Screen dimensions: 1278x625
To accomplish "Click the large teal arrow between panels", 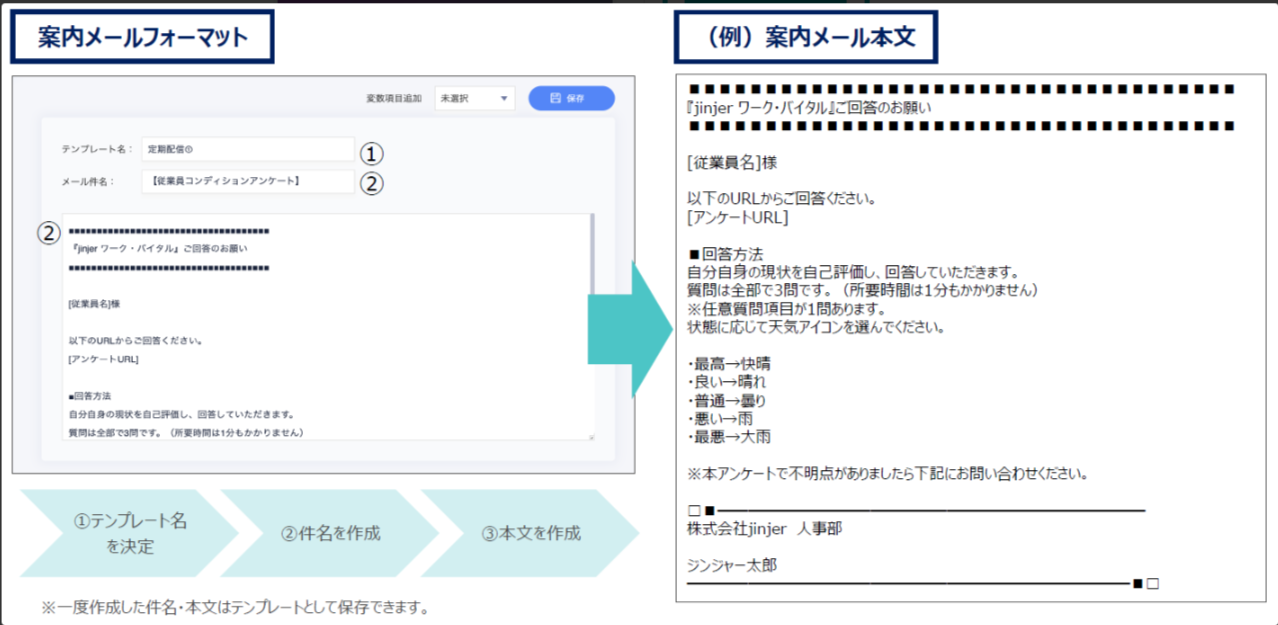I will coord(630,328).
